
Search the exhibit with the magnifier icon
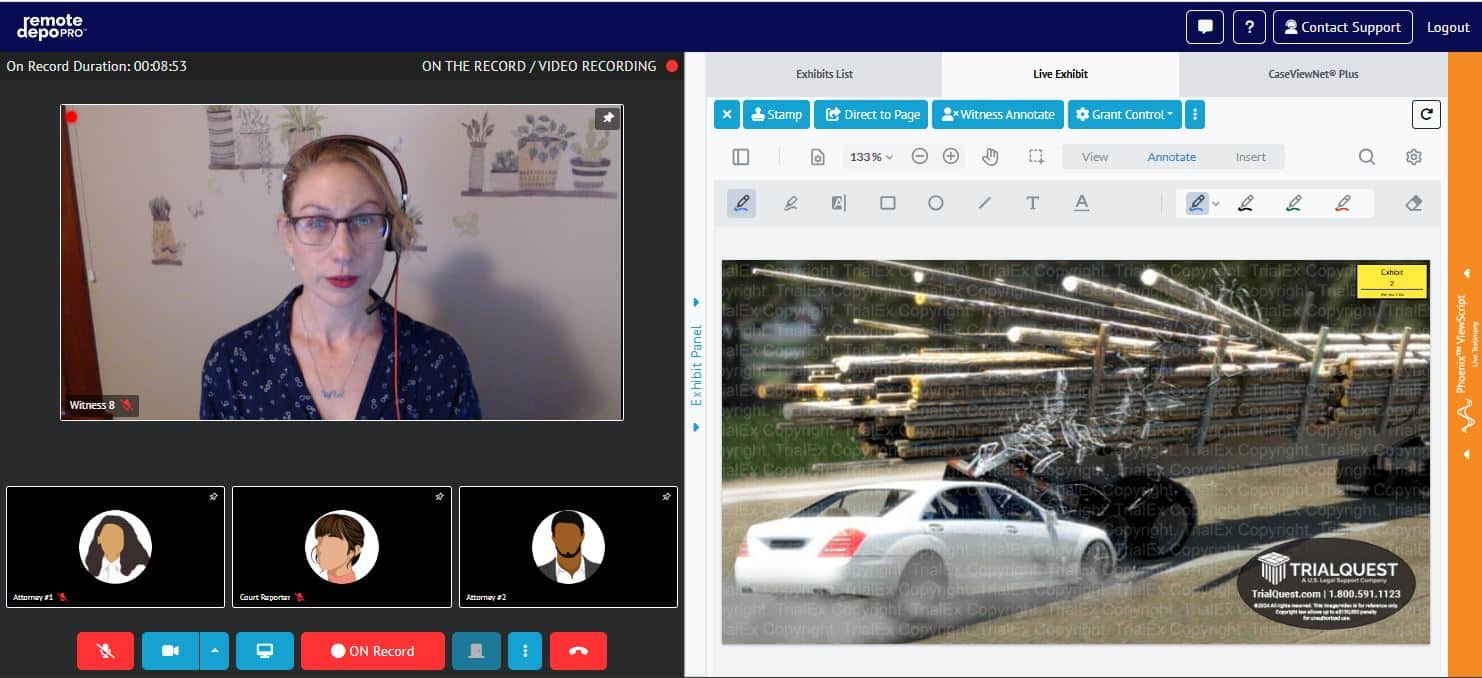(1367, 157)
